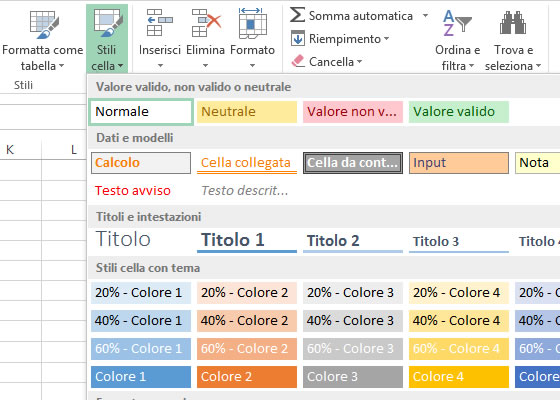
Task: Pick the 40% - Colore 4 swatch
Action: point(459,320)
